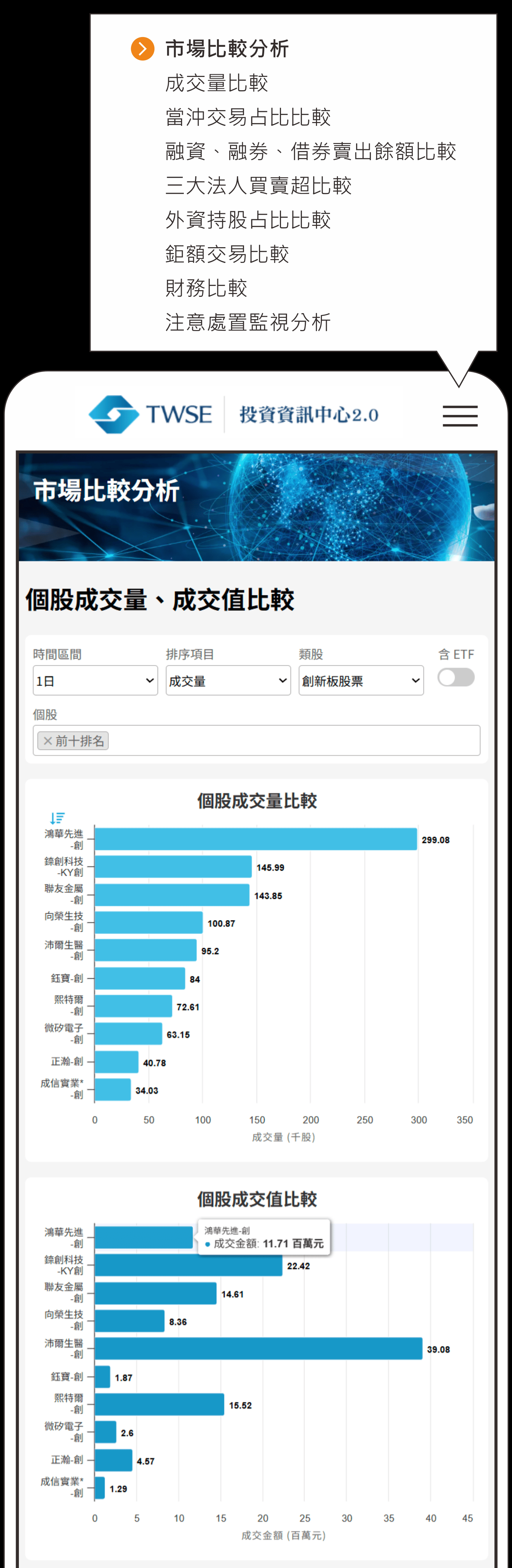Expand the 排序項目 dropdown showing 成交量
The width and height of the screenshot is (512, 1568).
point(228,681)
